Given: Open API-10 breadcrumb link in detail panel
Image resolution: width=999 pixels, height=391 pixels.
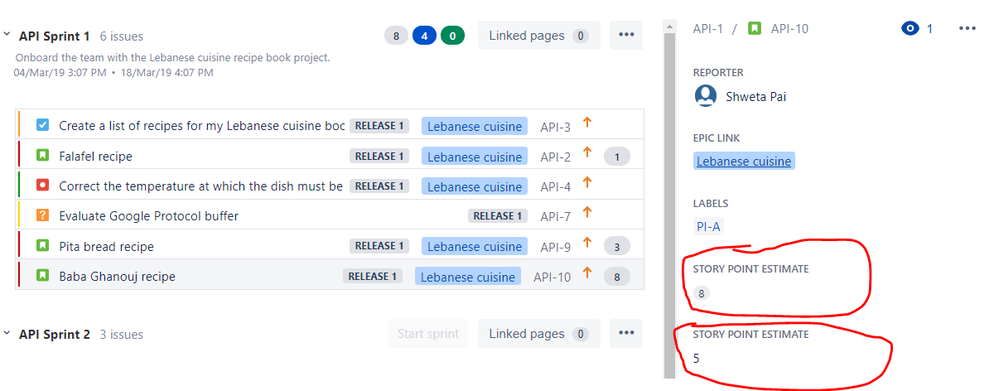Looking at the screenshot, I should point(789,29).
